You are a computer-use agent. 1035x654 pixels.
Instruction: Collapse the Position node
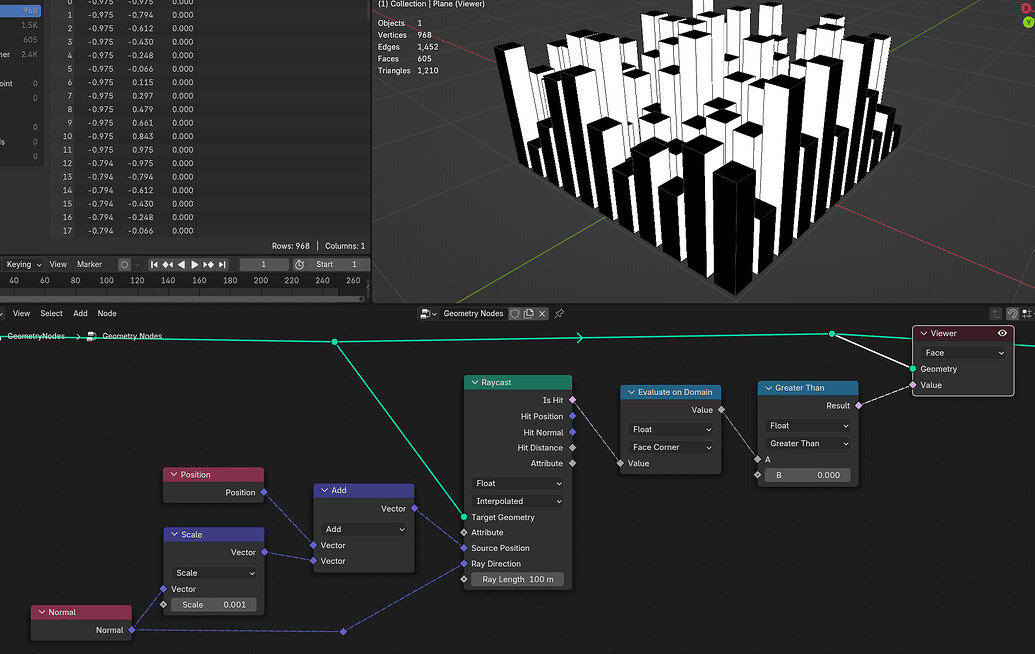(174, 474)
